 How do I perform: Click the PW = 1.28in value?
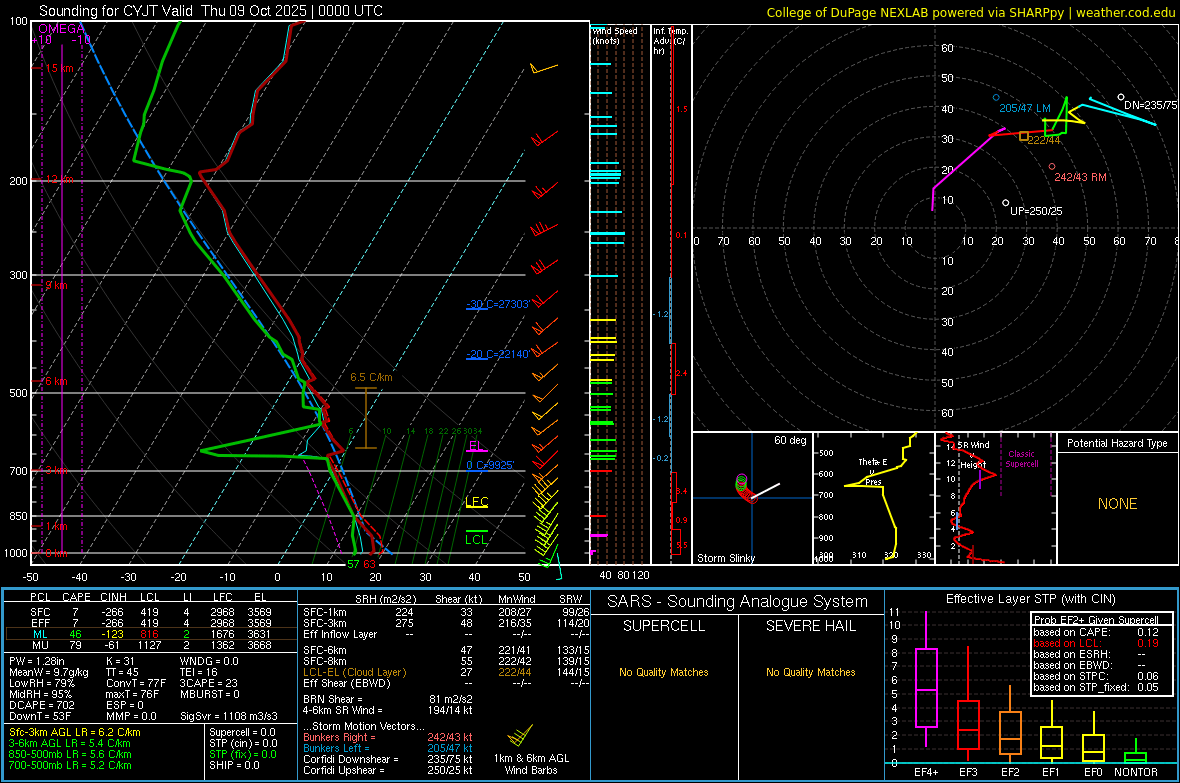(x=37, y=661)
